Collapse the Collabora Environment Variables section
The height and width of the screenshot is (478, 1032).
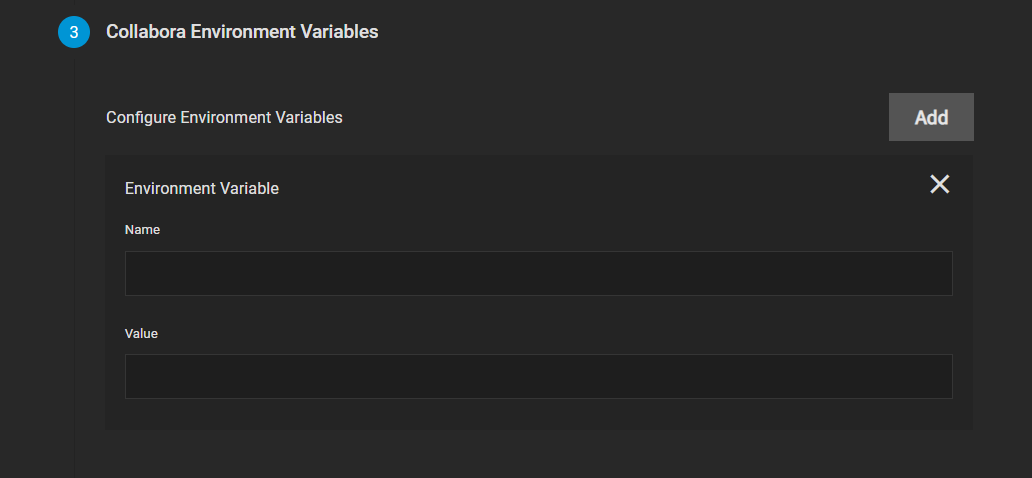[x=242, y=32]
